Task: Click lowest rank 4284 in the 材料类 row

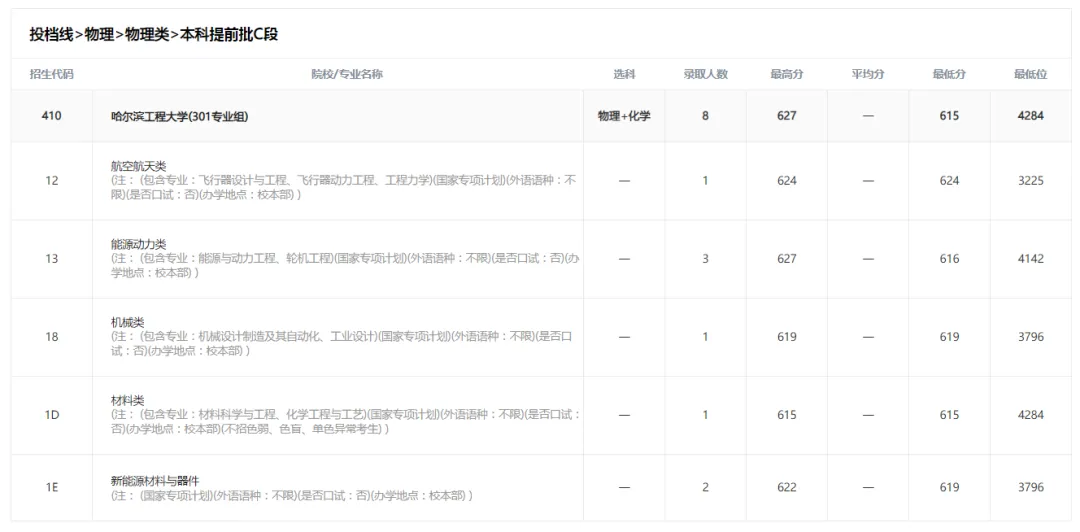Action: tap(1030, 415)
